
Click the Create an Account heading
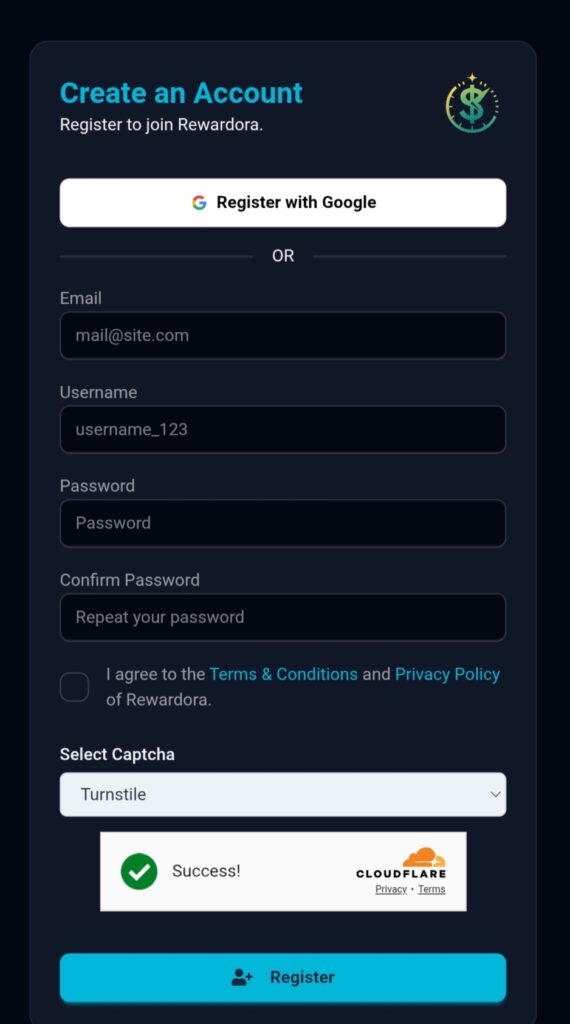182,93
